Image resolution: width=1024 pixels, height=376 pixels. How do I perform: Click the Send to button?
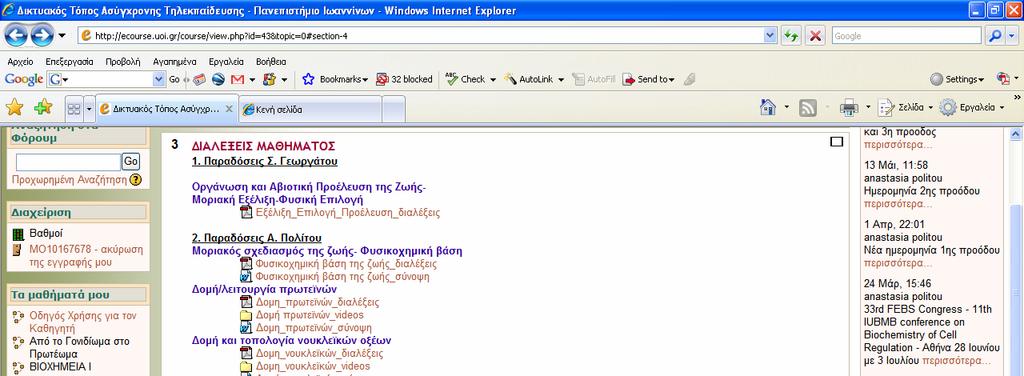[x=648, y=79]
